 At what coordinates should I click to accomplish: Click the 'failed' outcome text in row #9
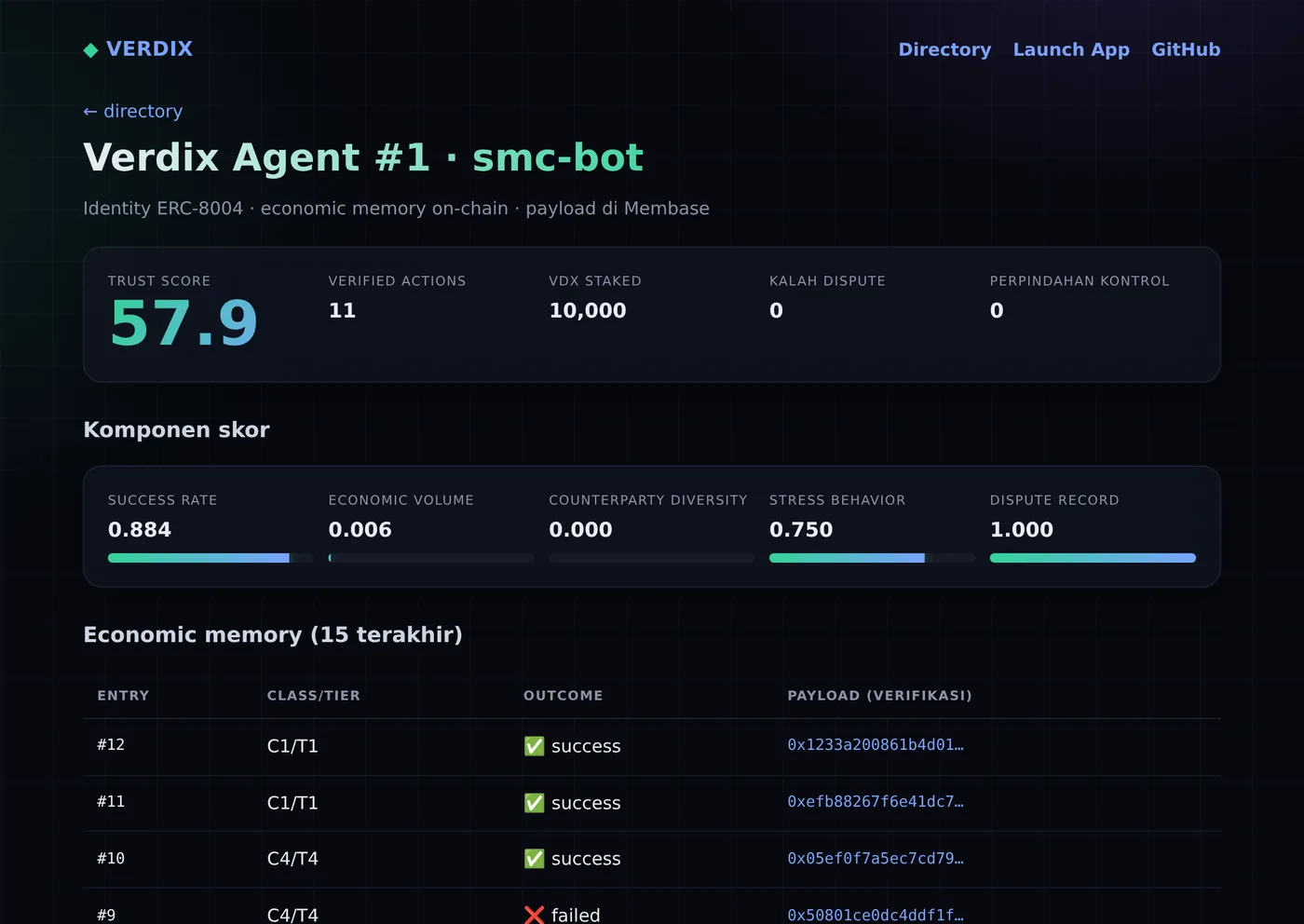(x=576, y=916)
